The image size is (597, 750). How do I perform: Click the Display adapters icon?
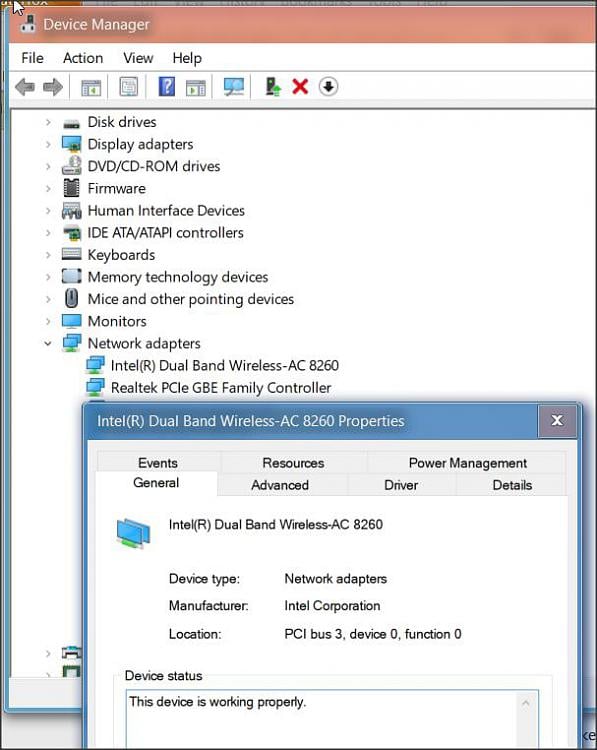pos(72,144)
